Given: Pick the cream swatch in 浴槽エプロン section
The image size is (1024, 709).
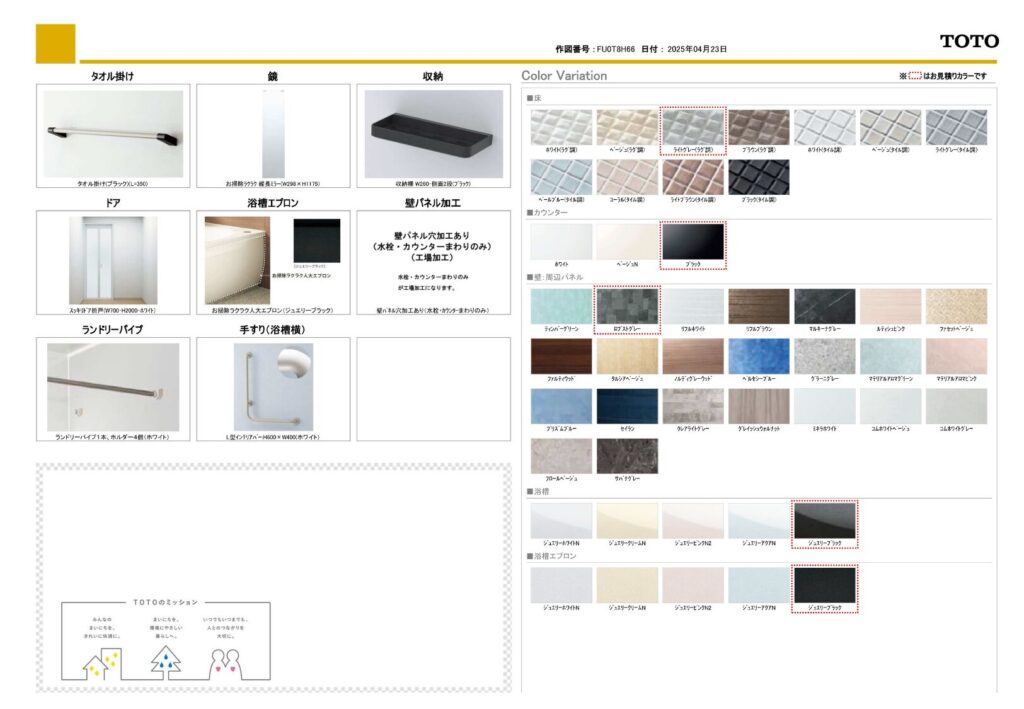Looking at the screenshot, I should coord(627,585).
